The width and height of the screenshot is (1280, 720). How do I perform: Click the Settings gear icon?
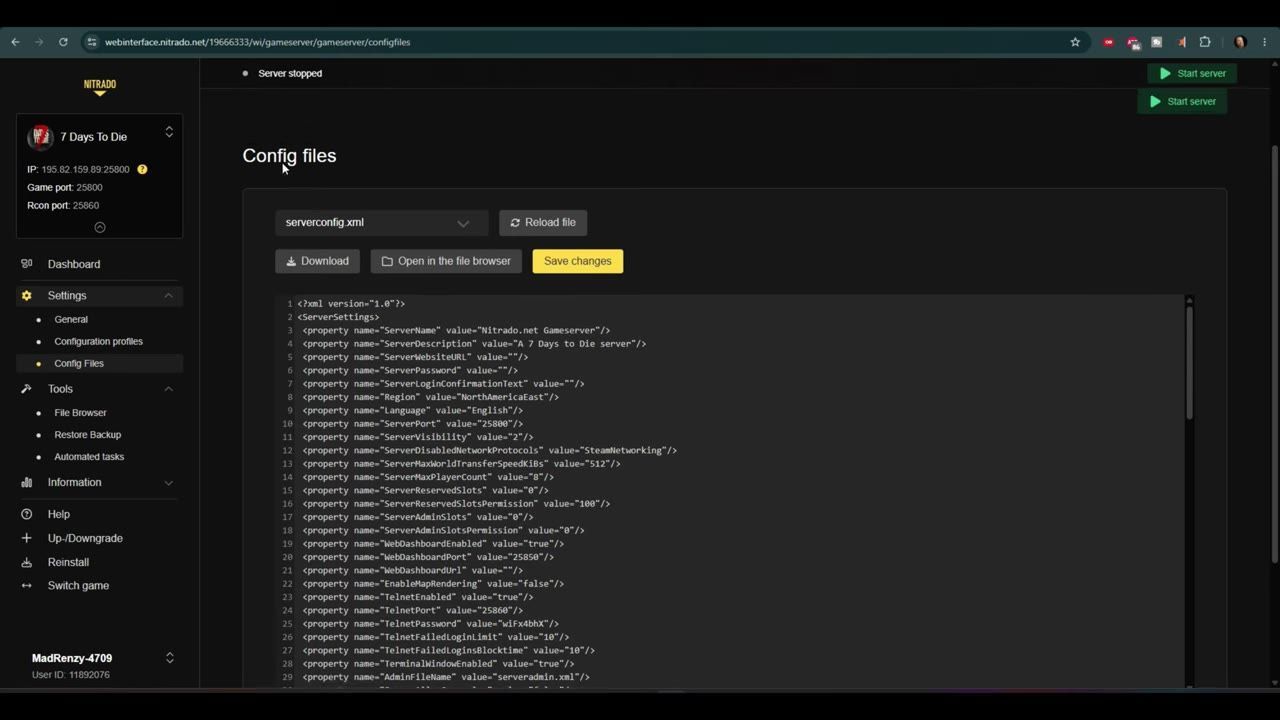point(27,296)
